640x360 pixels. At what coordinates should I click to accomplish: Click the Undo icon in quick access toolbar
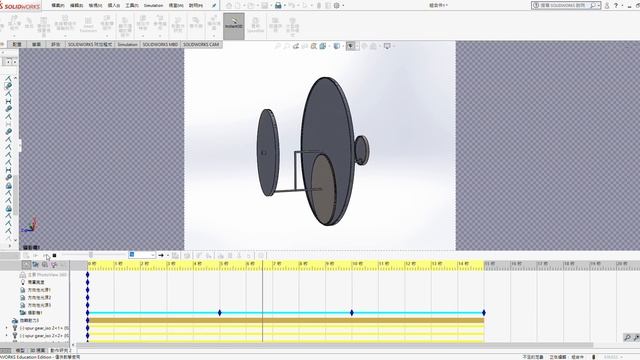(x=292, y=5)
